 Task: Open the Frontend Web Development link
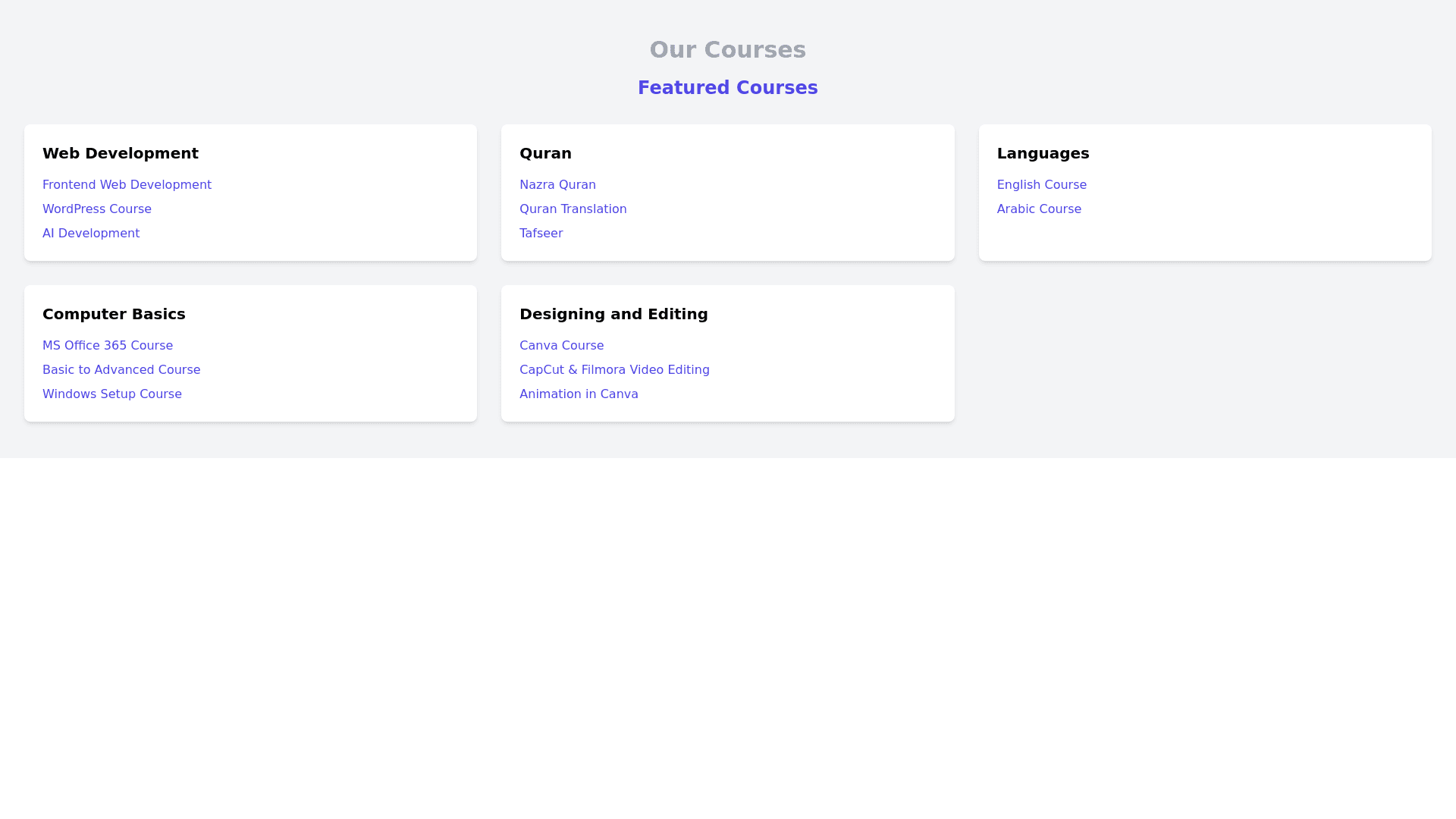coord(127,185)
